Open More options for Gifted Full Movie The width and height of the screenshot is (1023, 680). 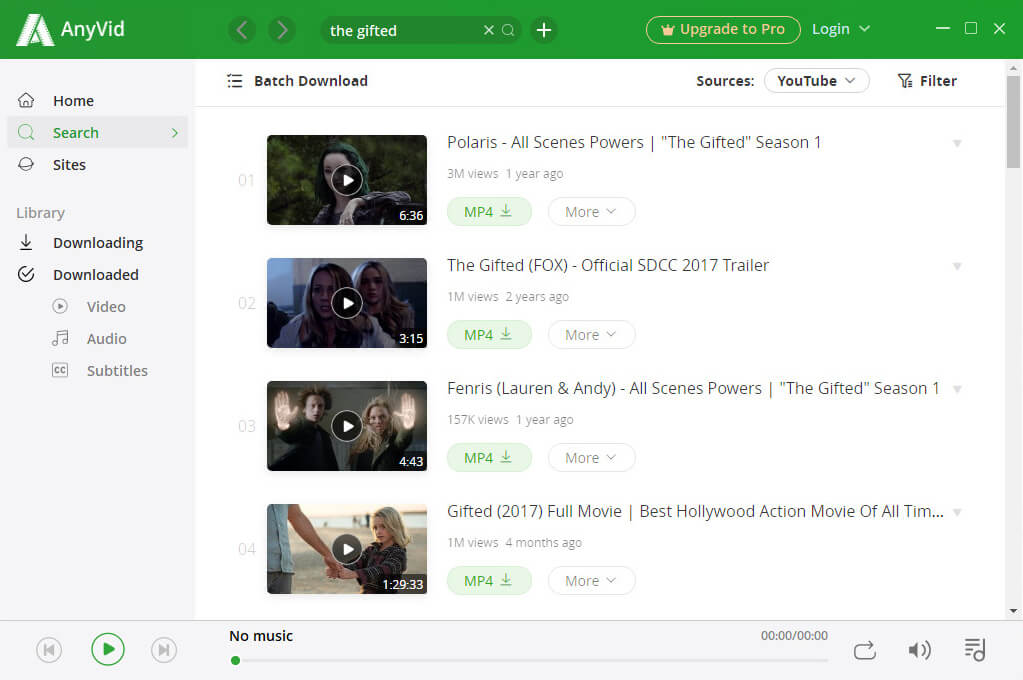coord(591,581)
